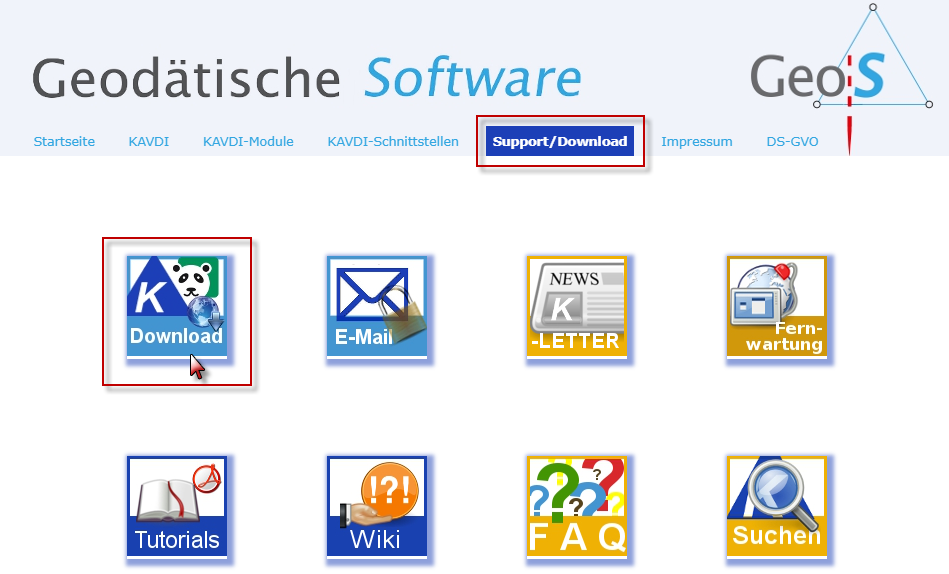
Task: Open the KAVDI Download tile
Action: (176, 307)
